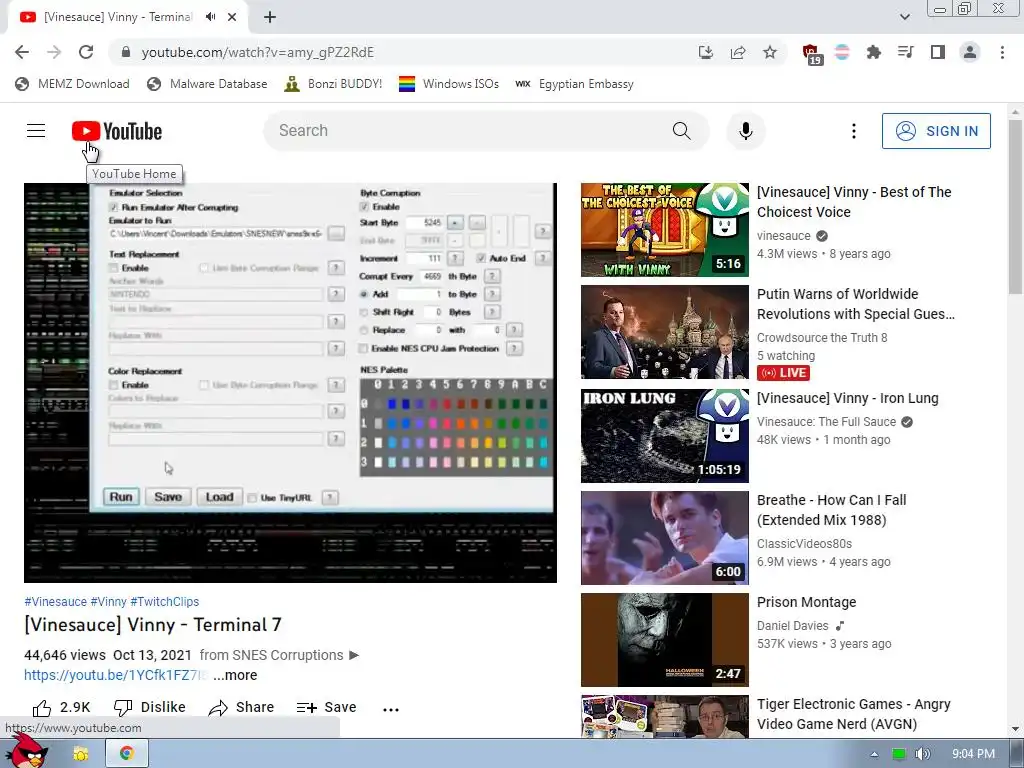Select the Vinny - Terminal 7 browser tab

pyautogui.click(x=118, y=17)
